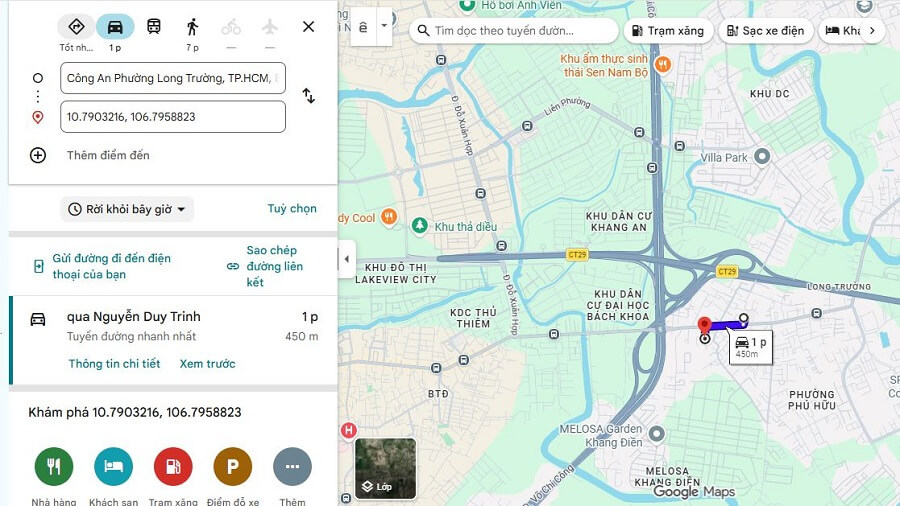Explore nearby Điểm đỗ xe parking

(x=232, y=466)
